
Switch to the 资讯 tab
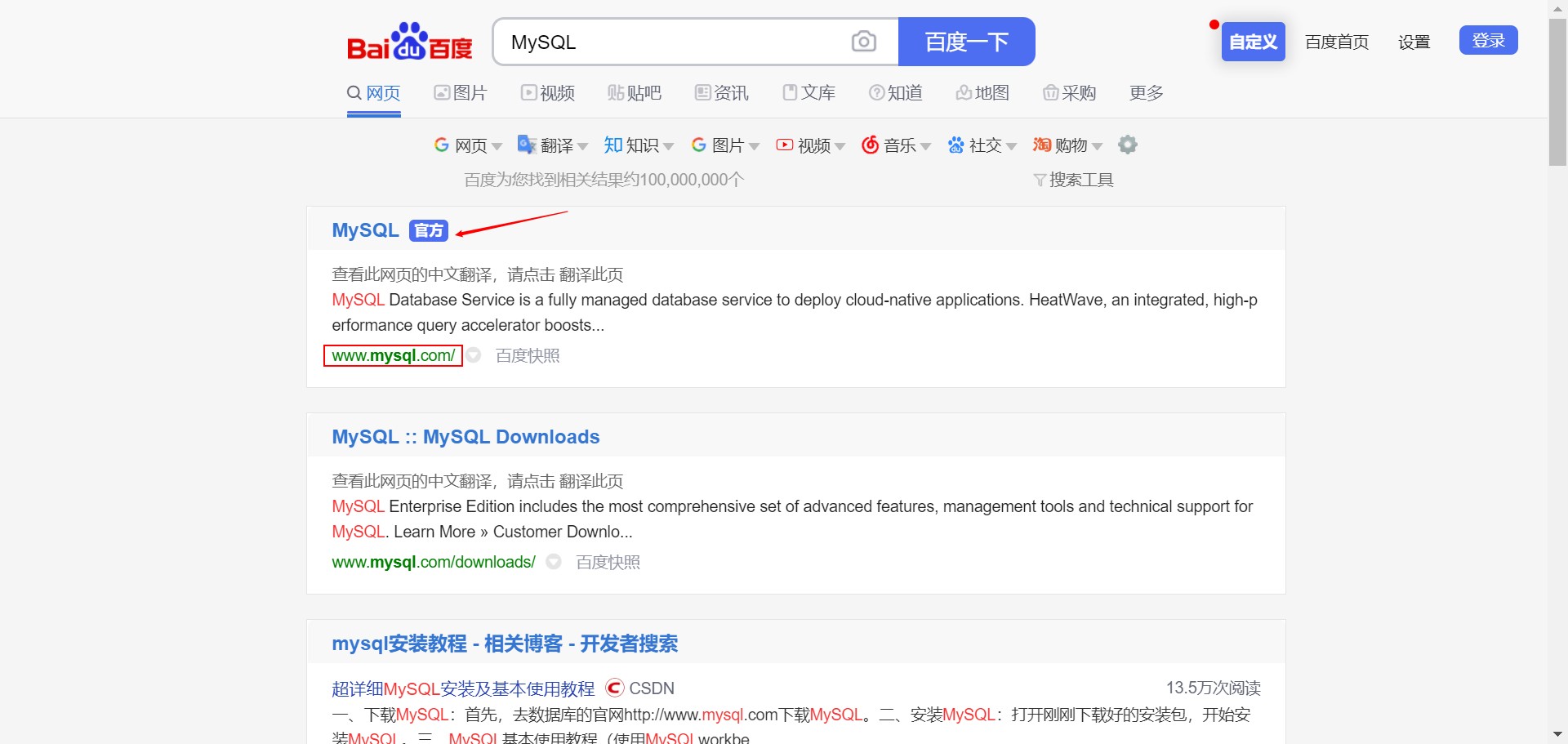(x=722, y=93)
